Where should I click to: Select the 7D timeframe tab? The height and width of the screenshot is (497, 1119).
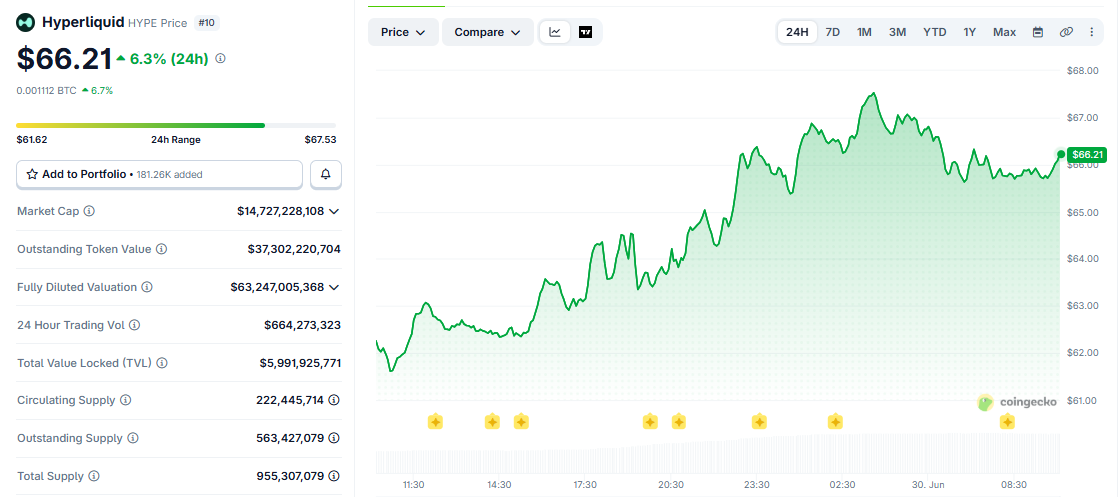pos(833,32)
